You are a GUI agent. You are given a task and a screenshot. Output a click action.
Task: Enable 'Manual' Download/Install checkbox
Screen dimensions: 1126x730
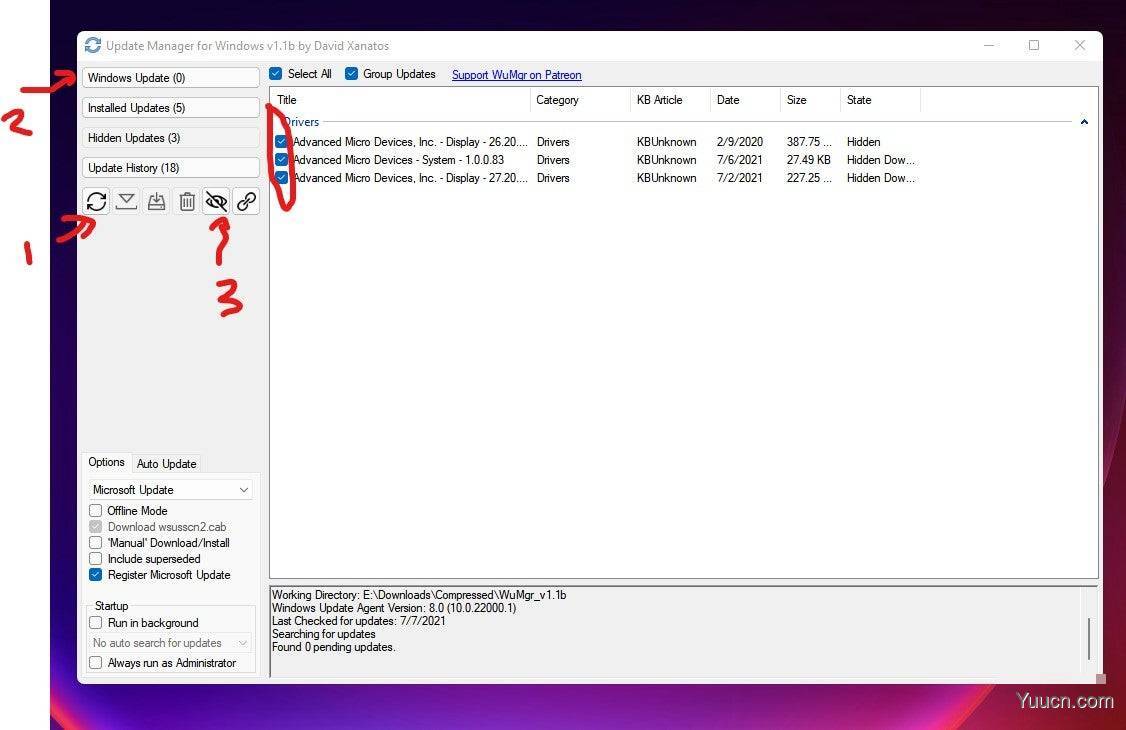pos(96,543)
